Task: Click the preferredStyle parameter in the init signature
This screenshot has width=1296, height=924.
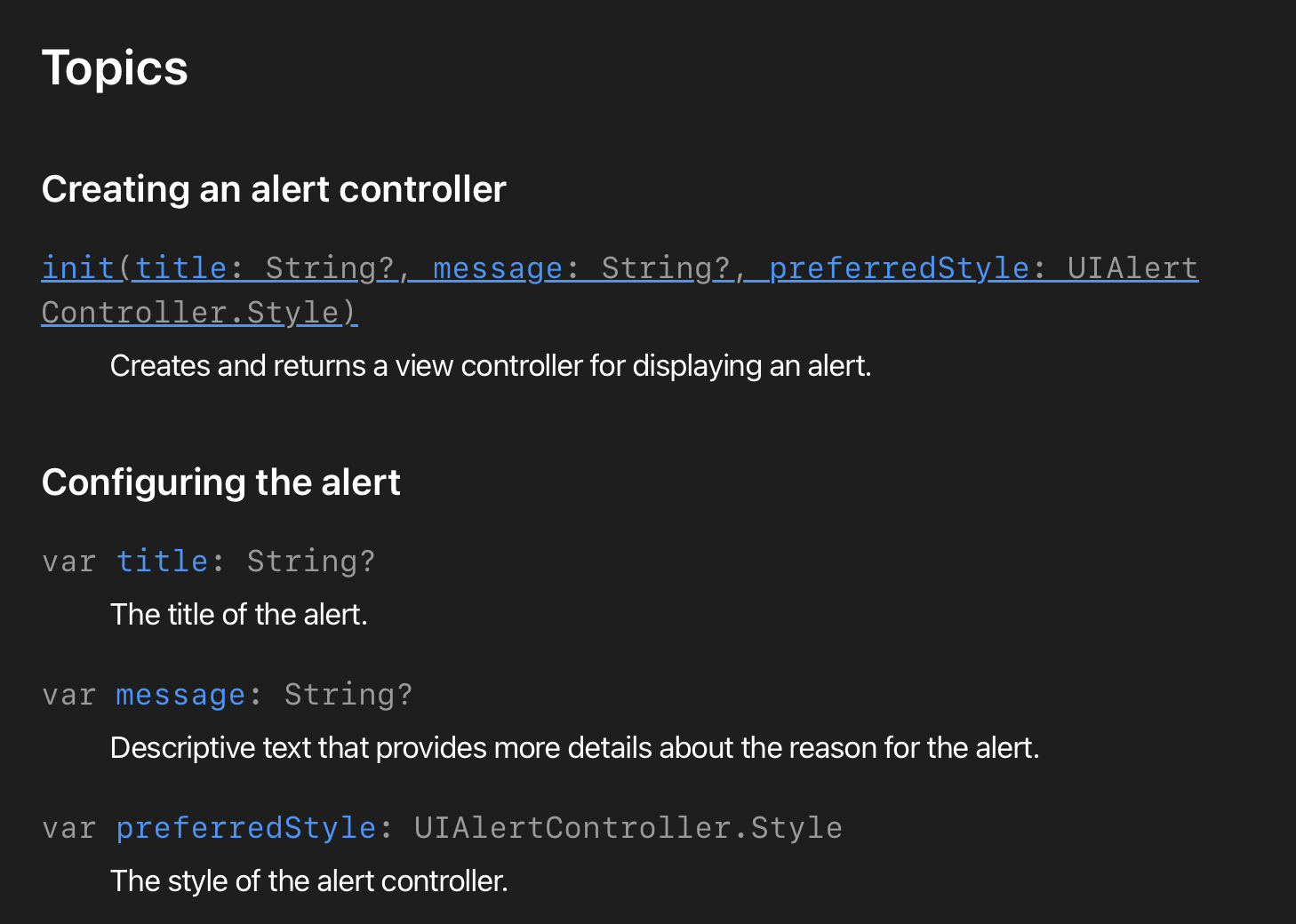Action: (899, 268)
